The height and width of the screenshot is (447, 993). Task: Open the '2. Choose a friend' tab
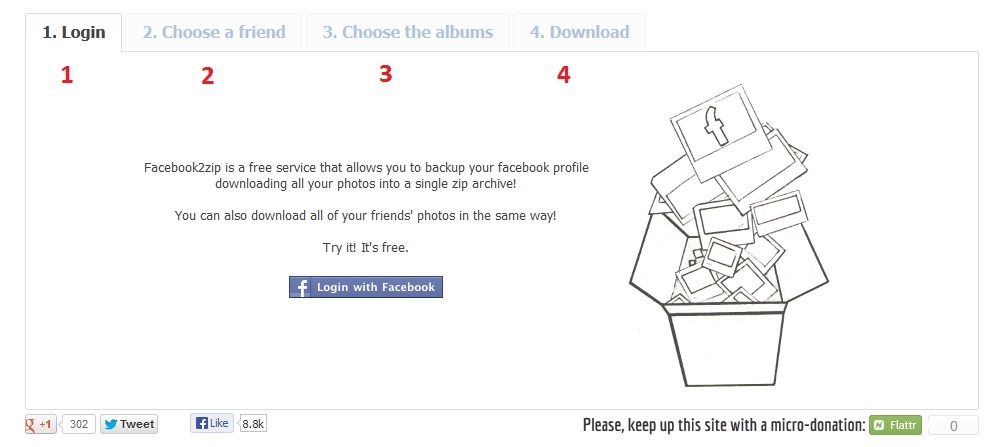pyautogui.click(x=213, y=32)
